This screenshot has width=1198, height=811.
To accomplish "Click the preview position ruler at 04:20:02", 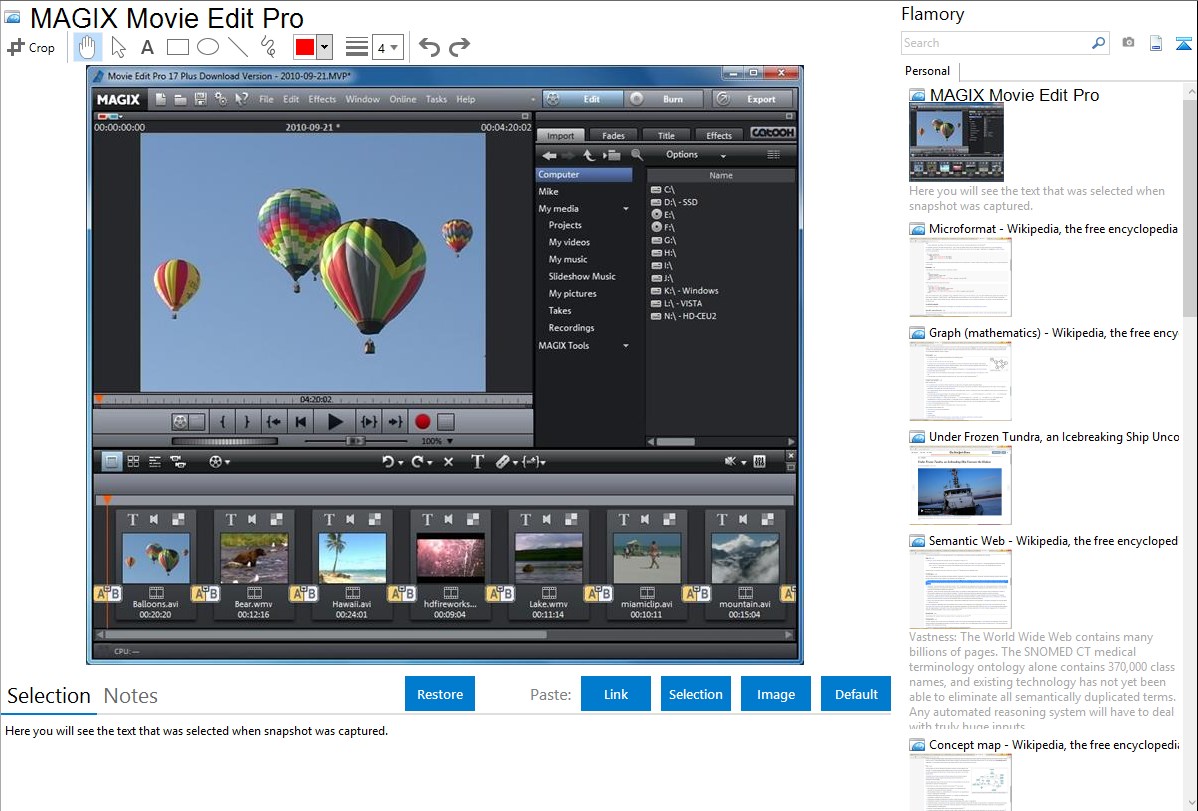I will pos(315,399).
